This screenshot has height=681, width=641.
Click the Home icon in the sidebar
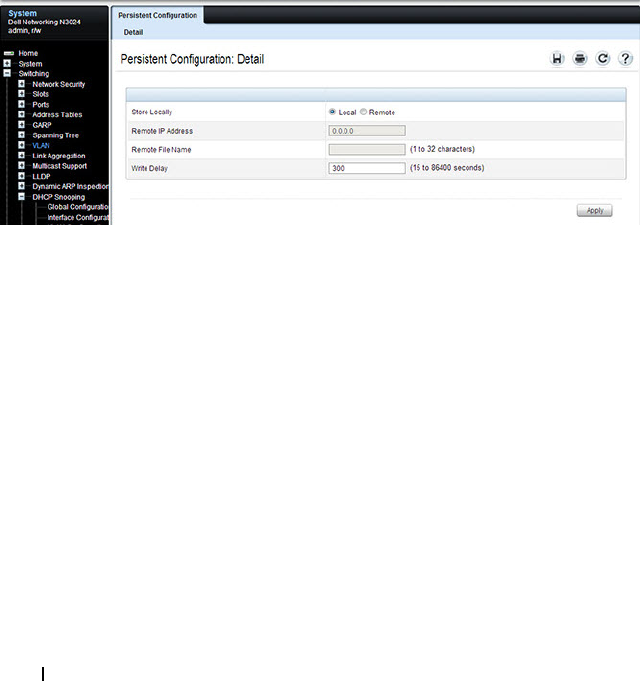pos(9,53)
